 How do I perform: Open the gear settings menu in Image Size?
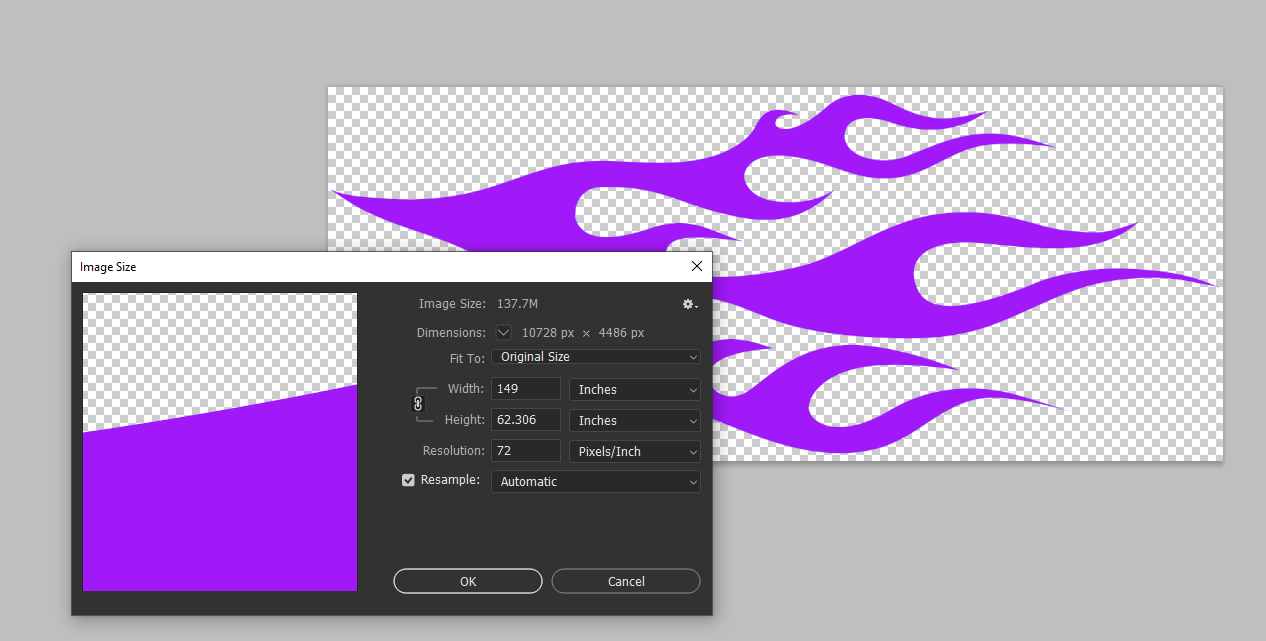click(x=689, y=304)
